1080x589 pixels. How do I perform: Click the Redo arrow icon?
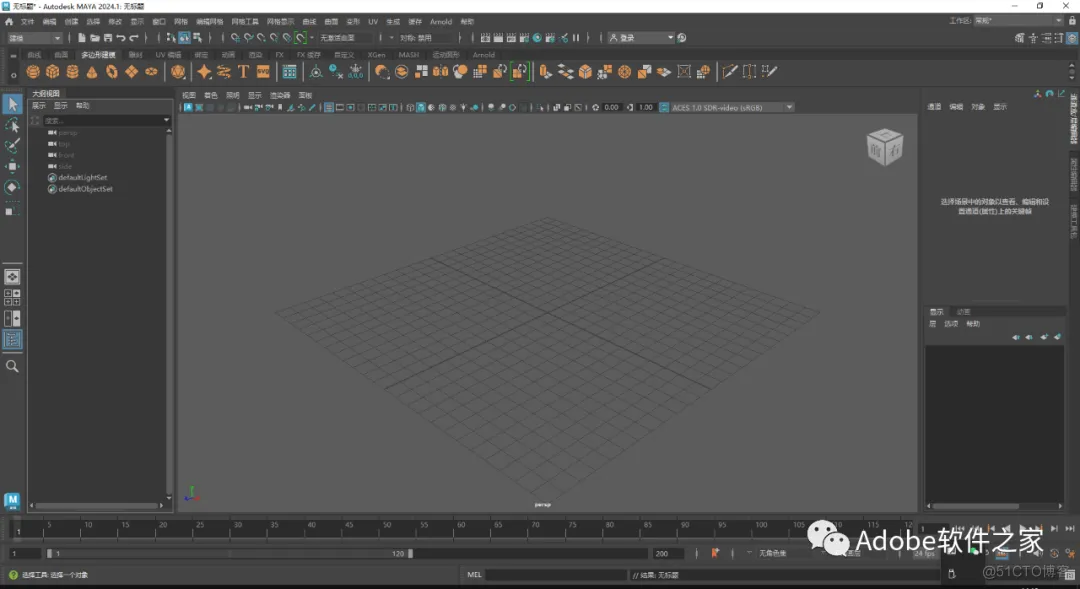[x=134, y=38]
